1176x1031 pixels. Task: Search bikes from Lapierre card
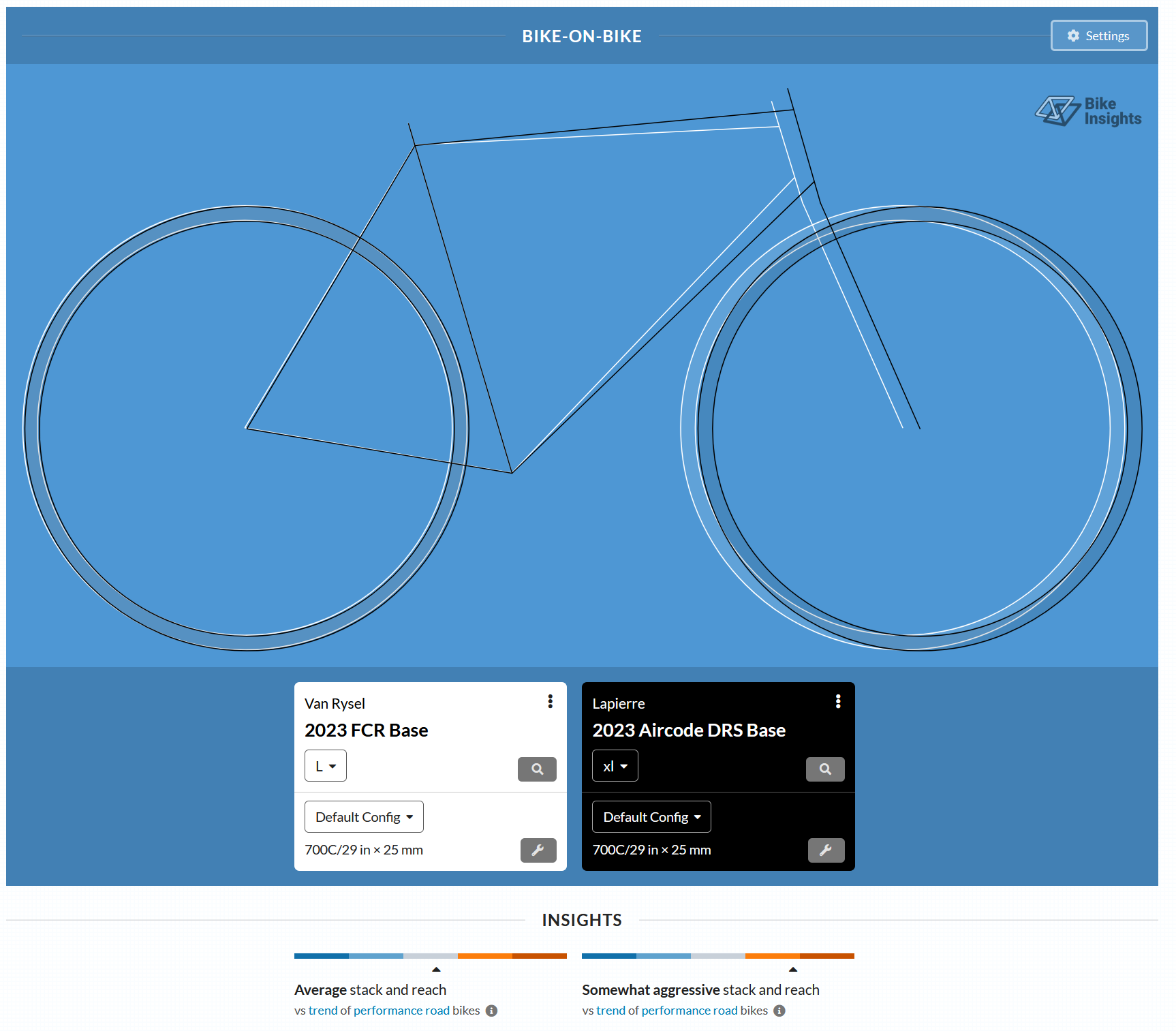coord(824,769)
